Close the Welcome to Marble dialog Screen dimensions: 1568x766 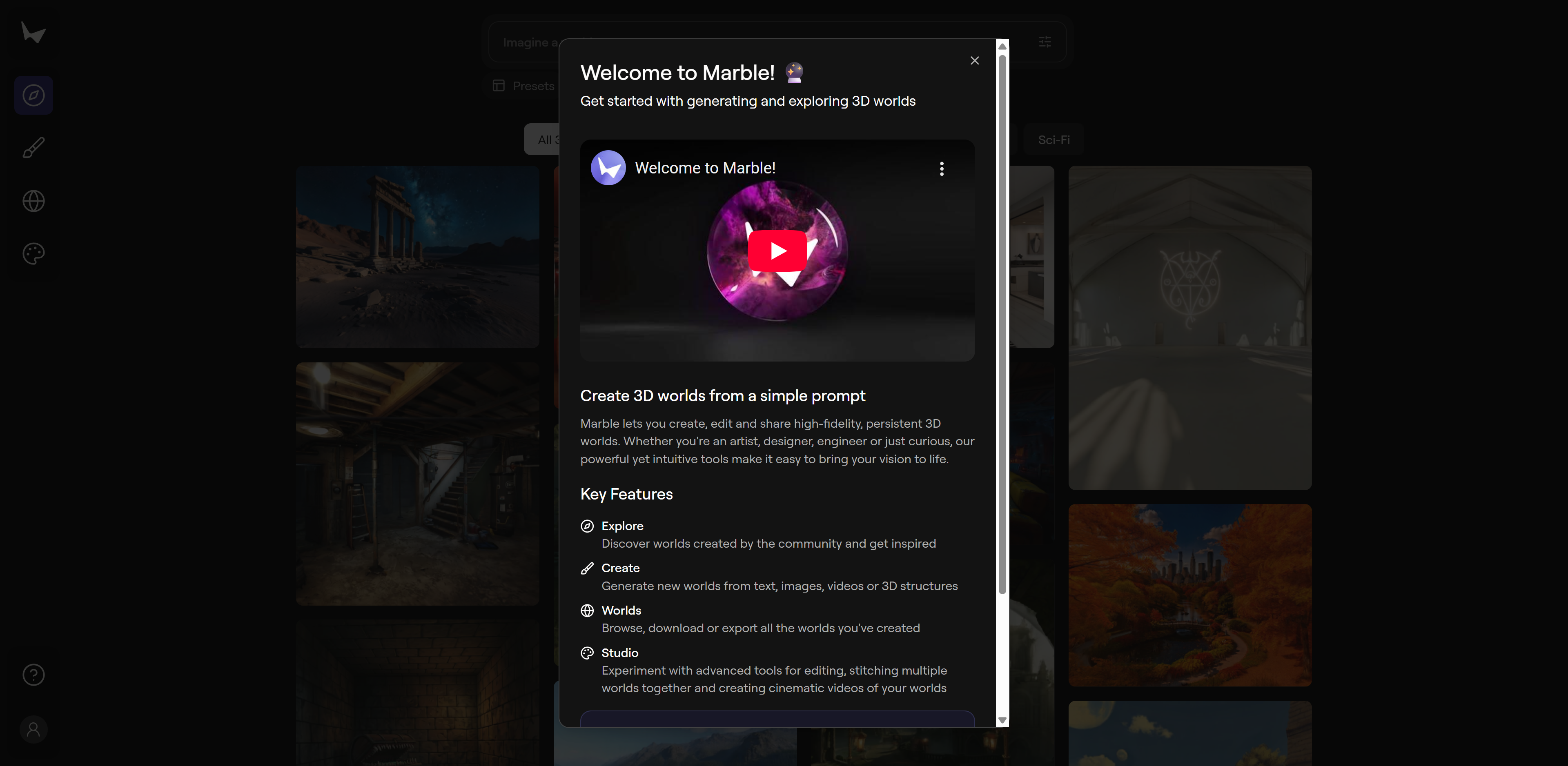[x=975, y=60]
